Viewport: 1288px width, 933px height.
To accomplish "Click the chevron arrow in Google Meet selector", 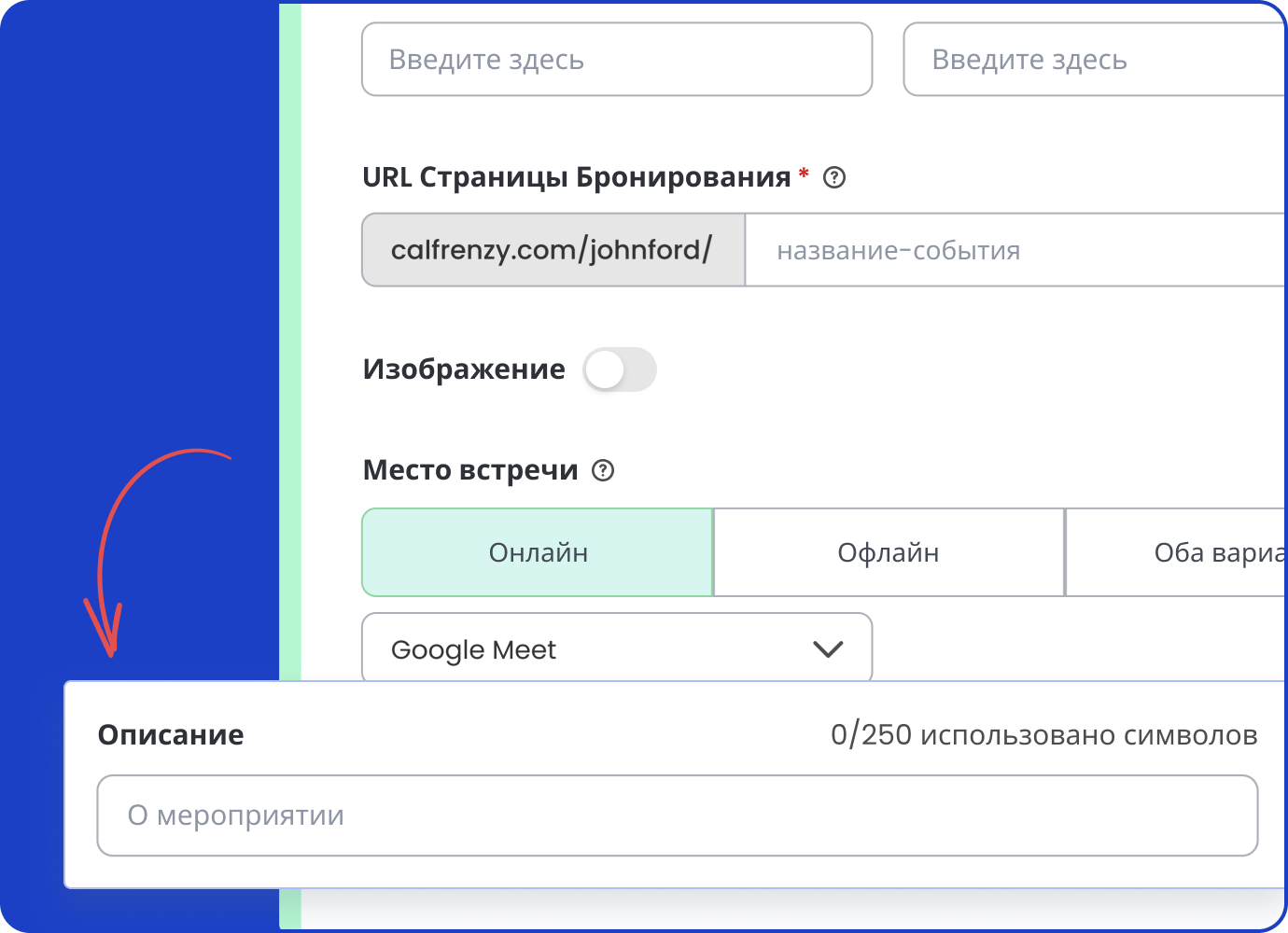I will [x=828, y=648].
